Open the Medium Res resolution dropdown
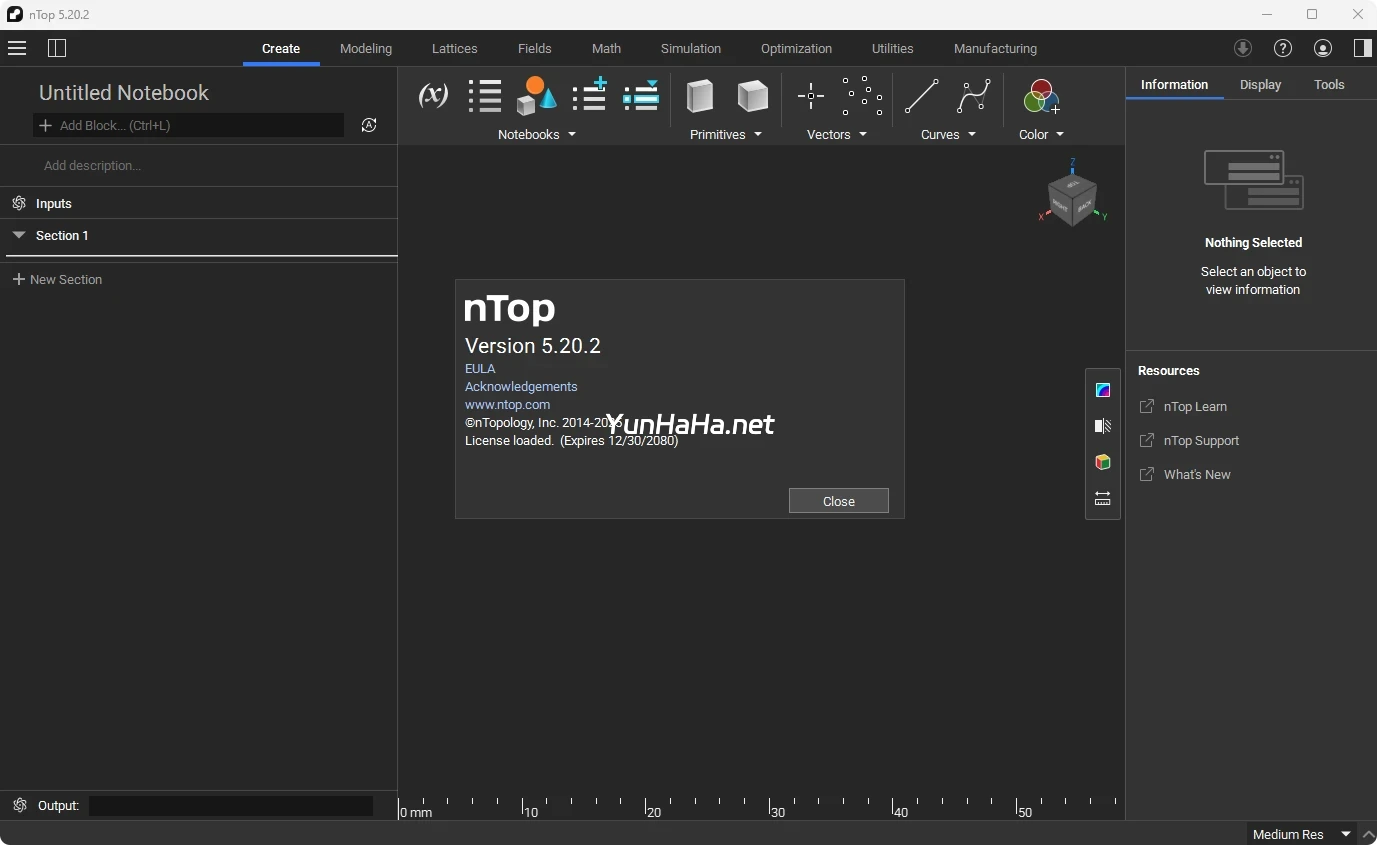Viewport: 1377px width, 845px height. click(1301, 834)
